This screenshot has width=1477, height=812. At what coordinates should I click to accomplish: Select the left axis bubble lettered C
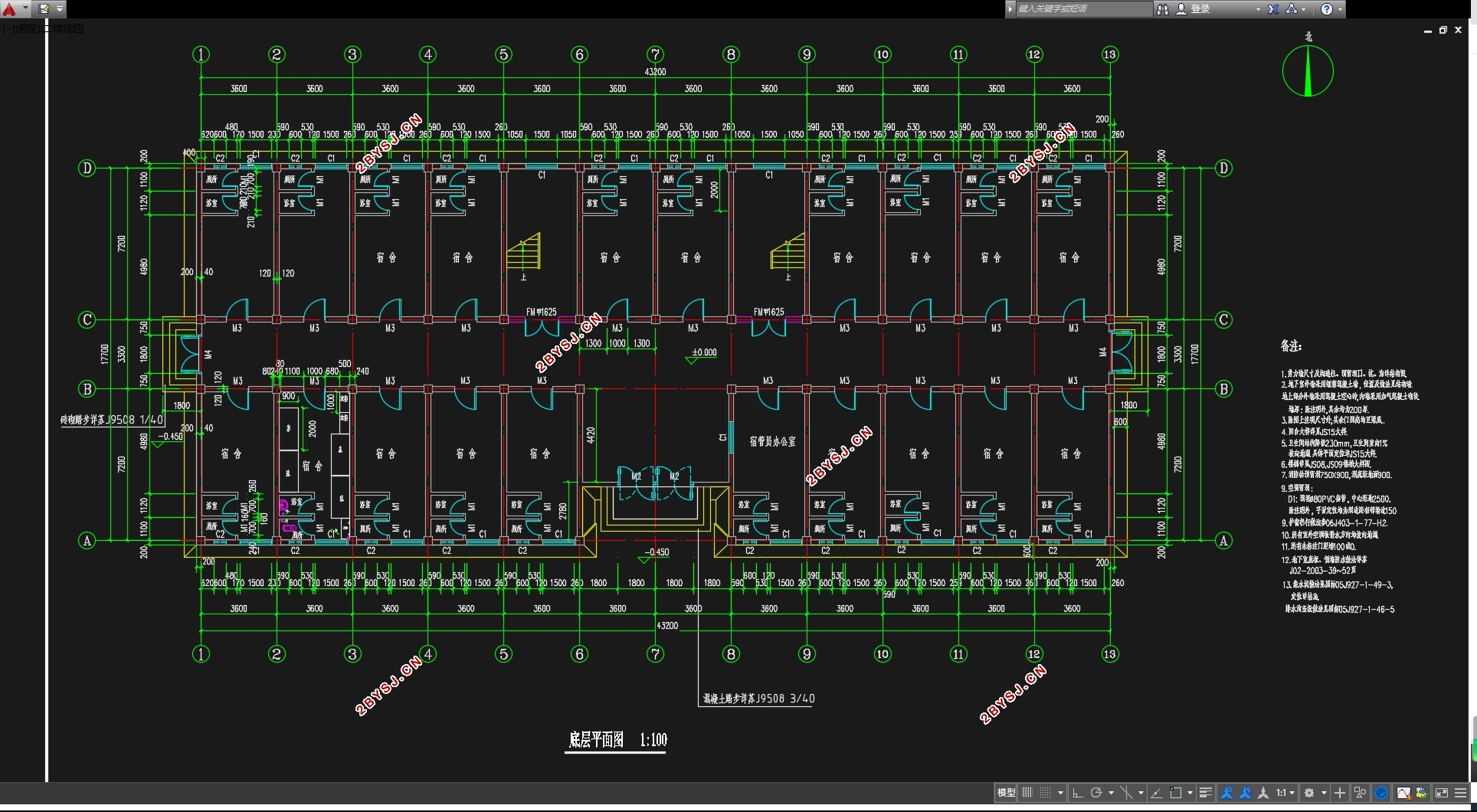click(87, 319)
